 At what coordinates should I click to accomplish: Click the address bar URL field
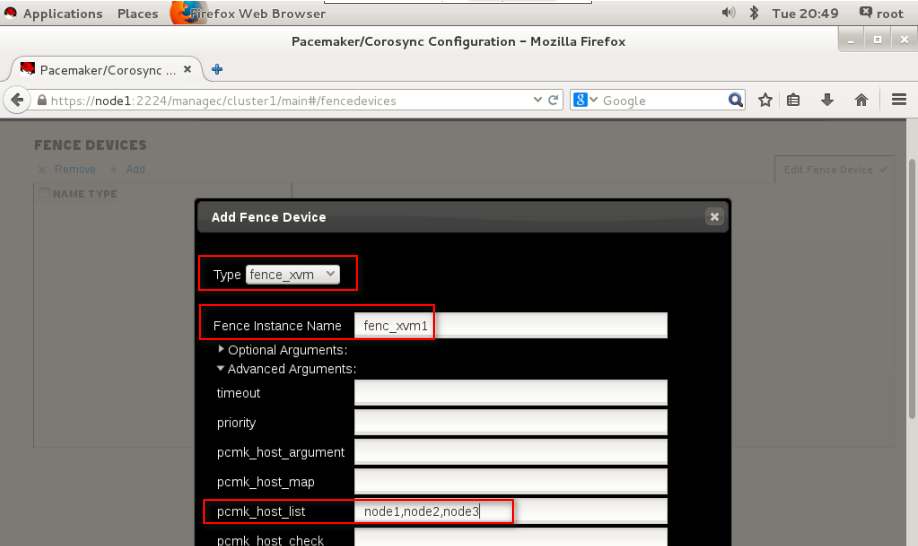coord(287,100)
